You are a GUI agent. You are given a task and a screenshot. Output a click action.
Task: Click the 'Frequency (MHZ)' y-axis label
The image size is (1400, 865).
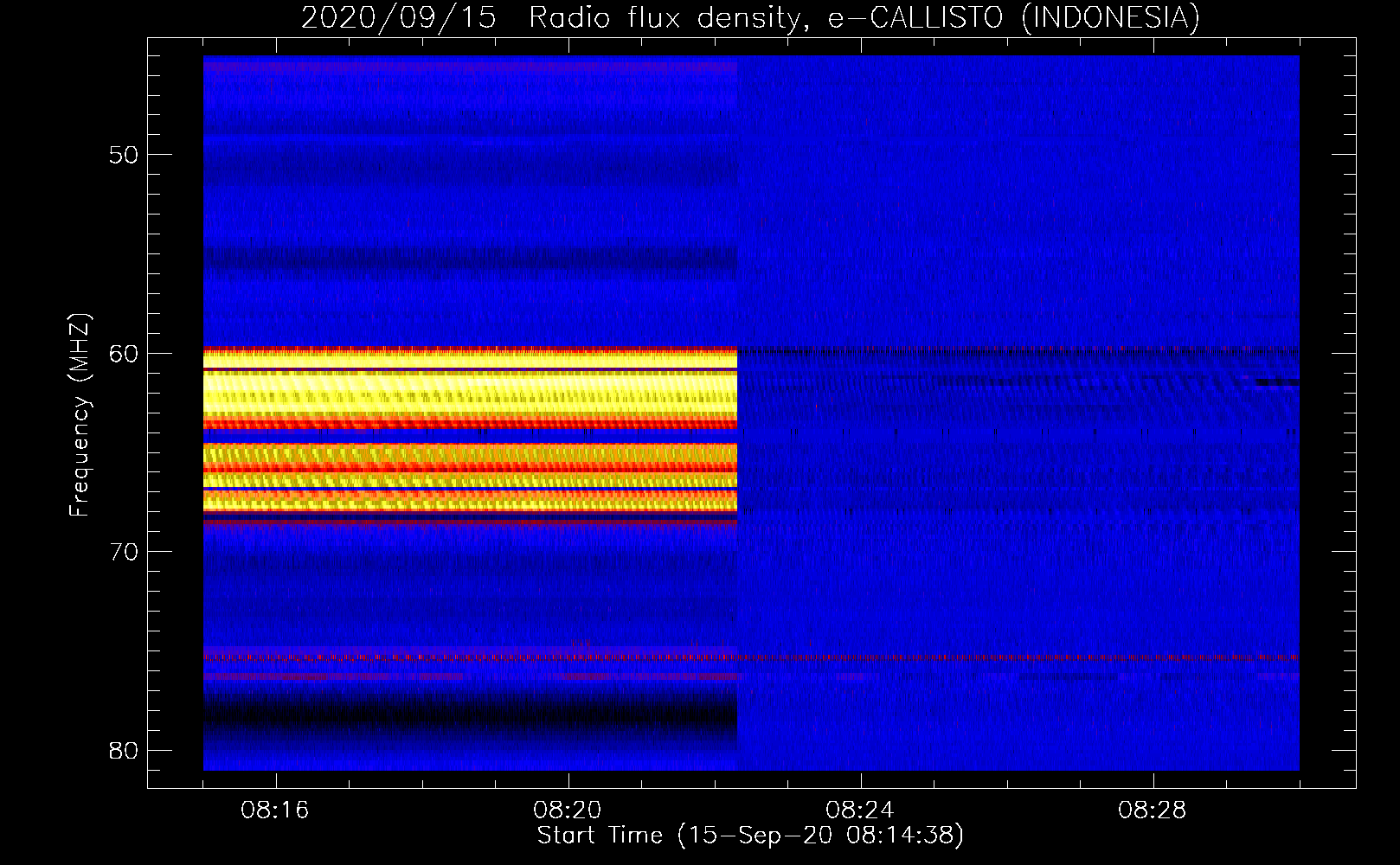click(79, 415)
